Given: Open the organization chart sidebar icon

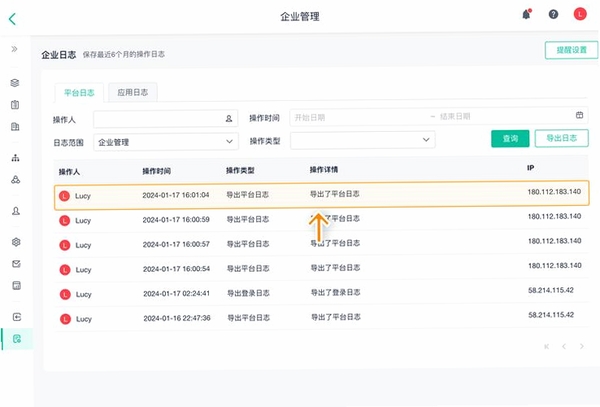Looking at the screenshot, I should [x=15, y=157].
